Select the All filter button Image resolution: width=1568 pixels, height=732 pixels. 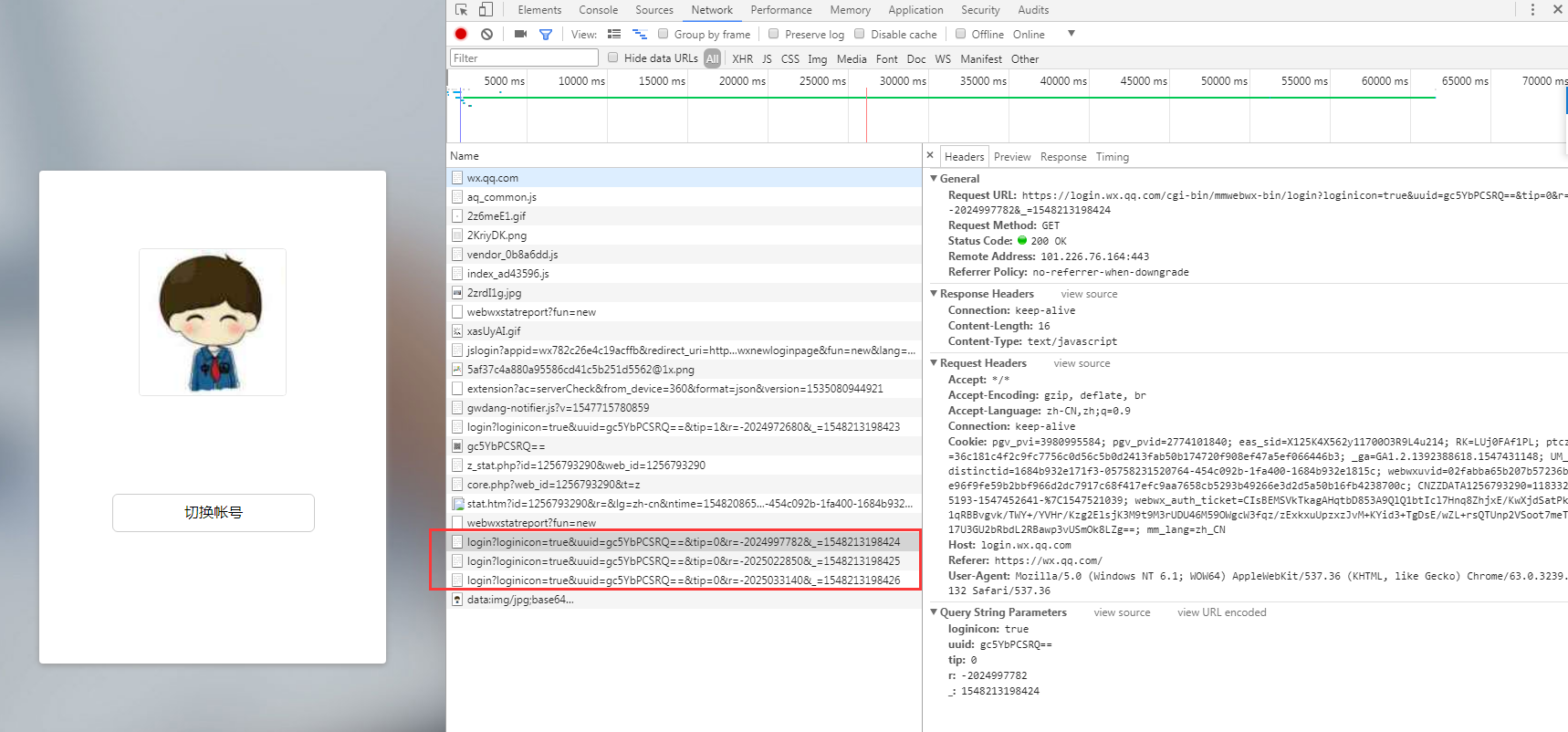[x=713, y=58]
